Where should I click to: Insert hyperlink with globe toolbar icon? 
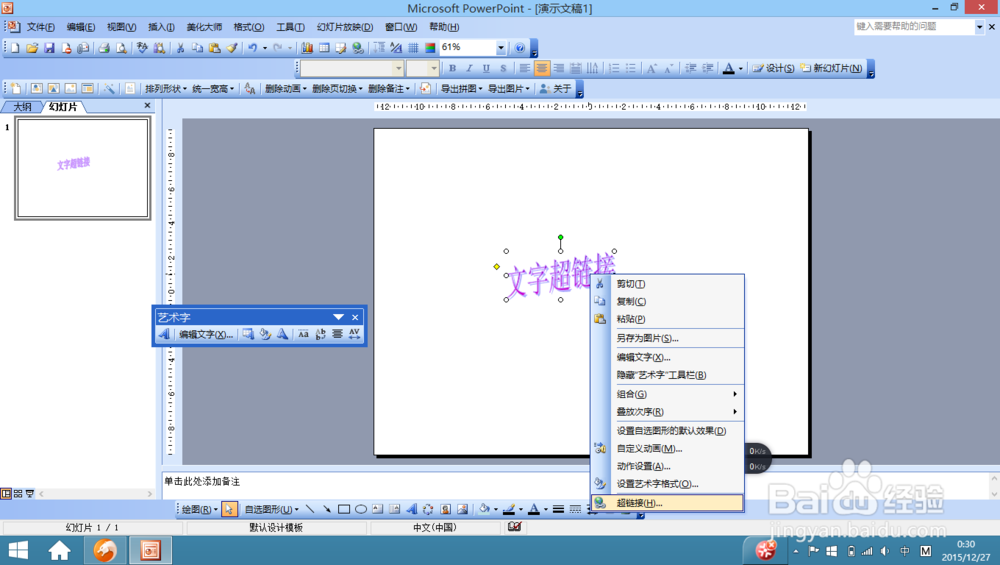pos(358,48)
